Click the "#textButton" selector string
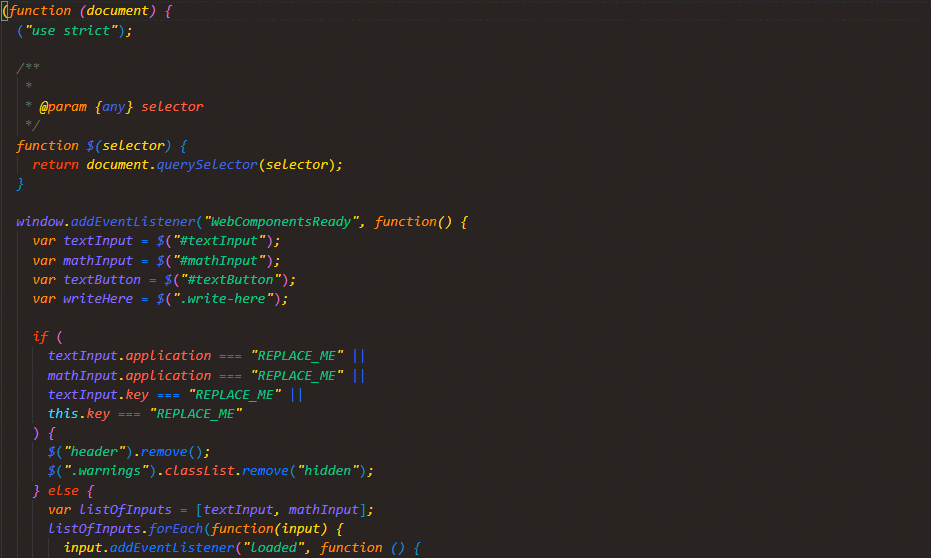This screenshot has width=931, height=558. (x=230, y=280)
